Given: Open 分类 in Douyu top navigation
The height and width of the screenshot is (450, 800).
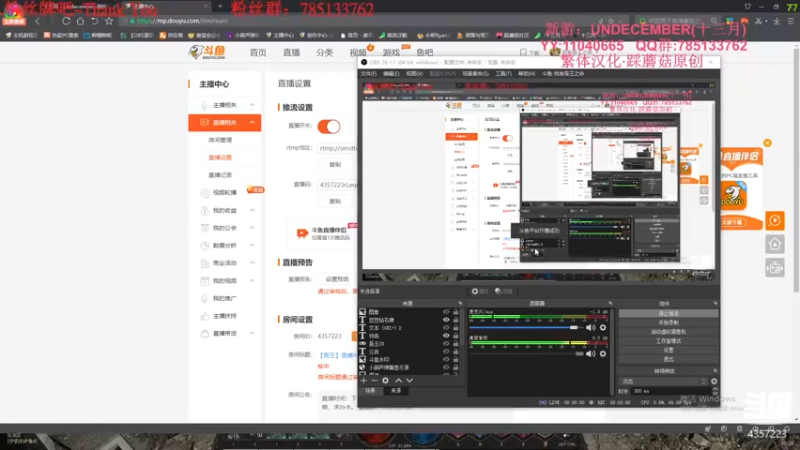Looking at the screenshot, I should [x=324, y=53].
